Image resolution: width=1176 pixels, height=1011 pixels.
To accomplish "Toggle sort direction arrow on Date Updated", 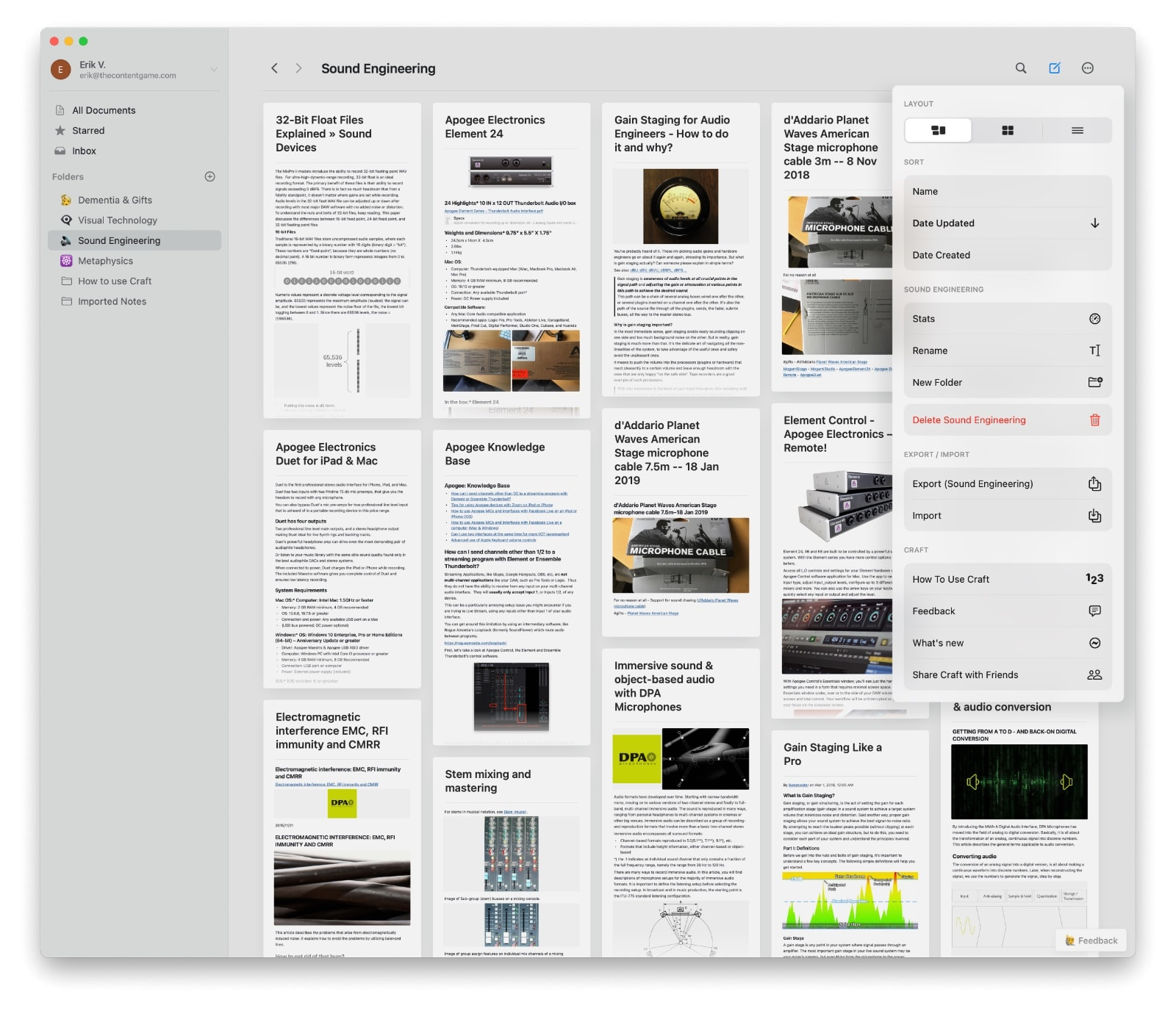I will (1094, 223).
